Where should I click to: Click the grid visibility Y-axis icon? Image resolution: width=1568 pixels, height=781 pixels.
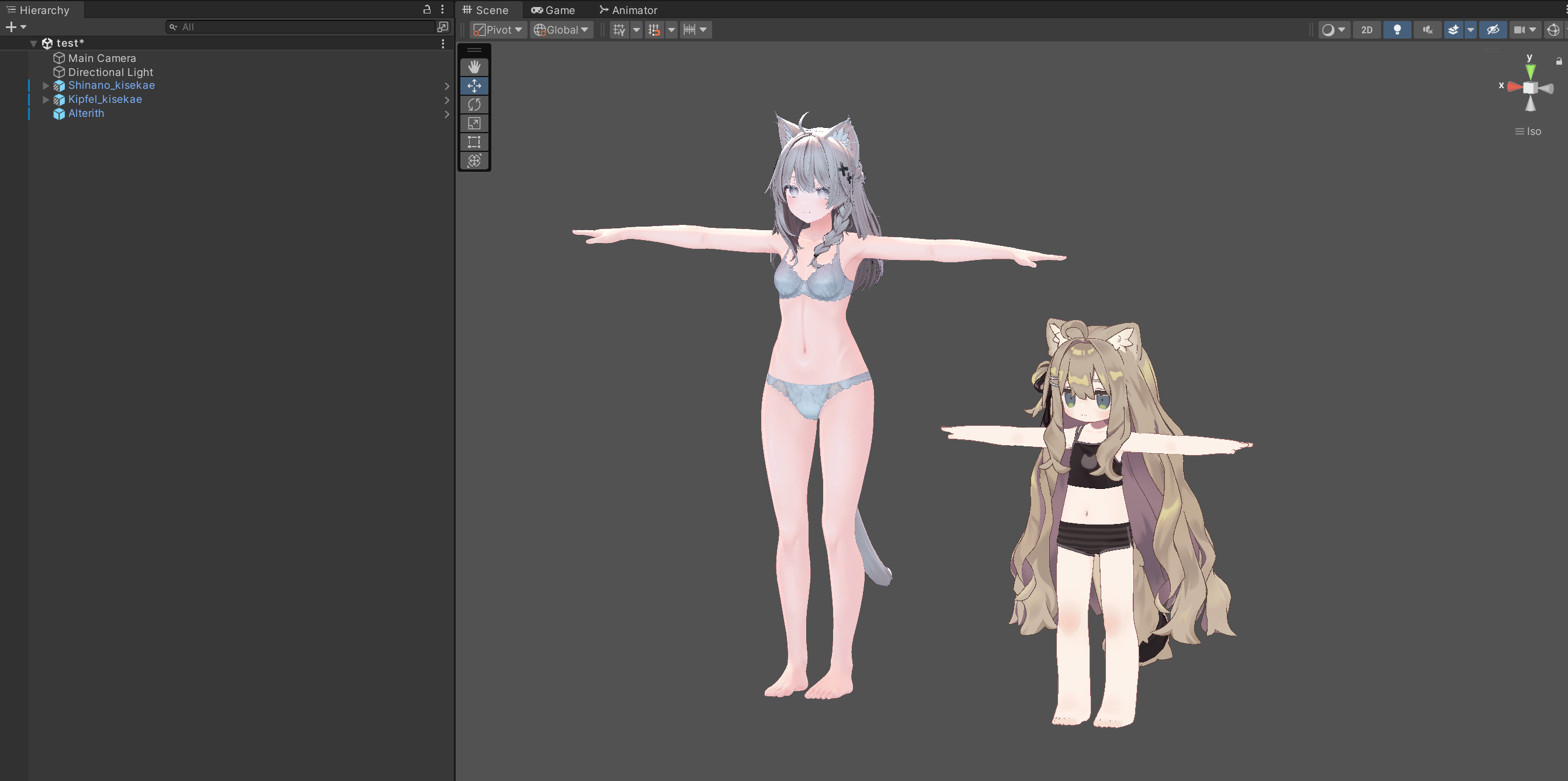pyautogui.click(x=619, y=30)
